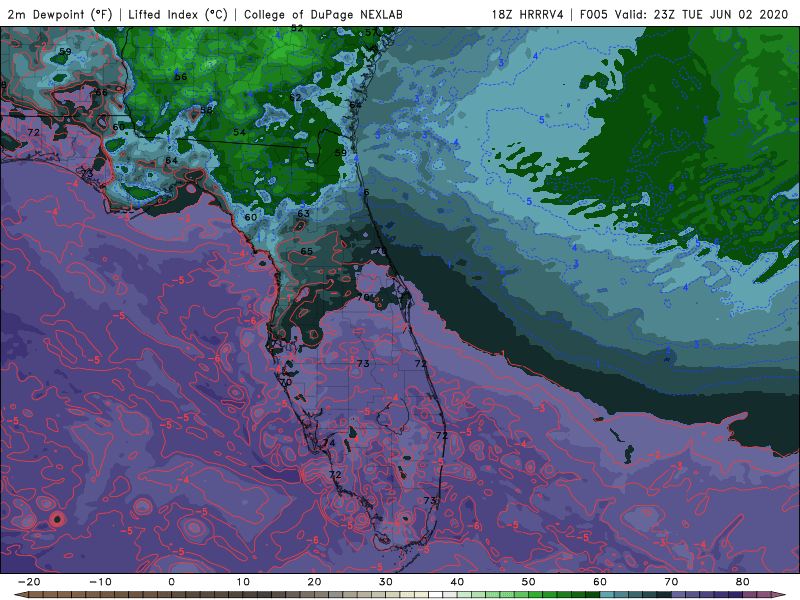Click the "23Z TUE JUN 02 2020" valid time
Screen dimensions: 800x600
721,15
